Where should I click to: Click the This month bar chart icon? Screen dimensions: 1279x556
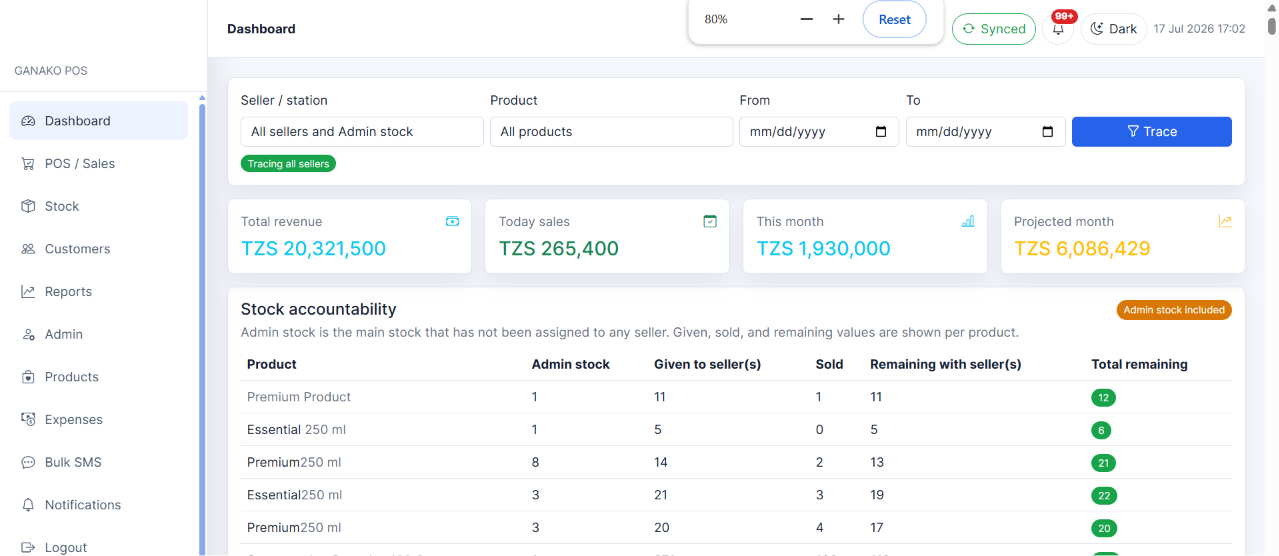[x=968, y=221]
